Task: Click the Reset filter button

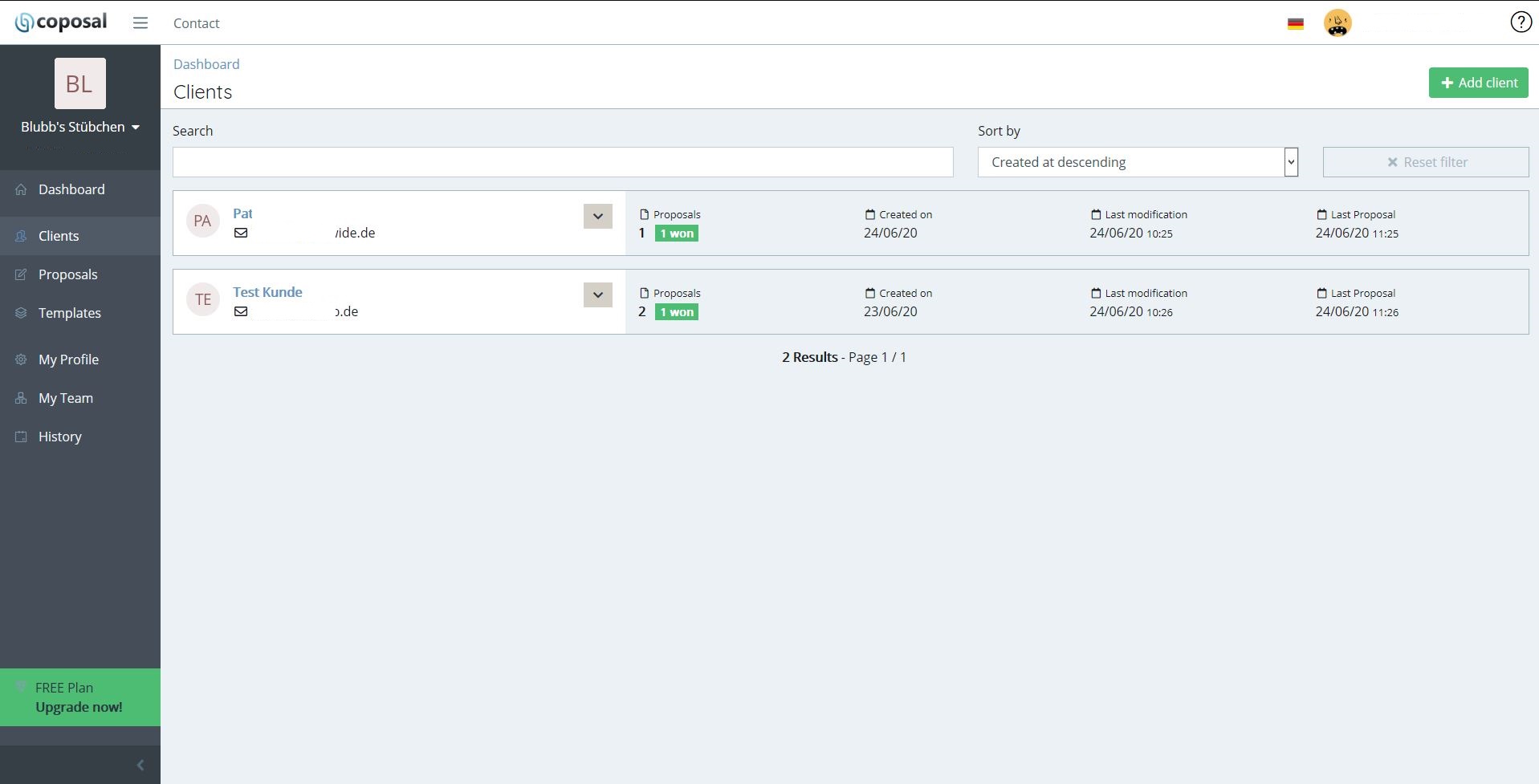Action: 1426,162
